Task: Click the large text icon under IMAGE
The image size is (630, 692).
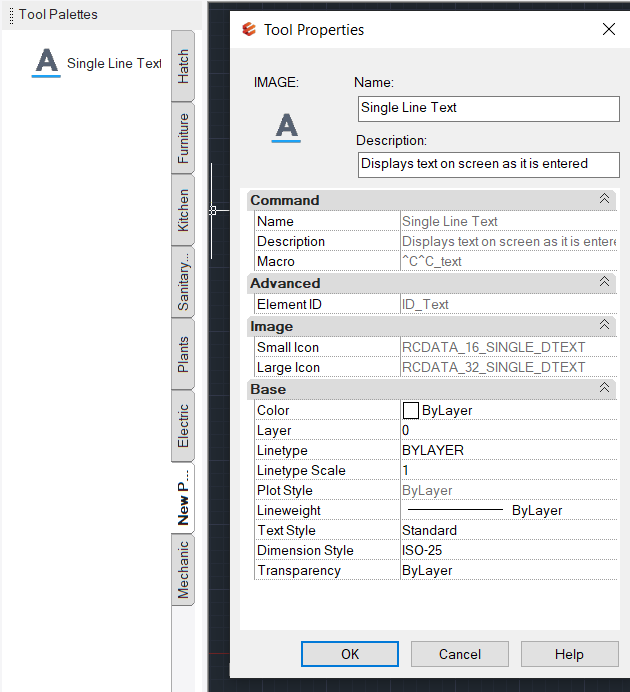Action: [287, 127]
